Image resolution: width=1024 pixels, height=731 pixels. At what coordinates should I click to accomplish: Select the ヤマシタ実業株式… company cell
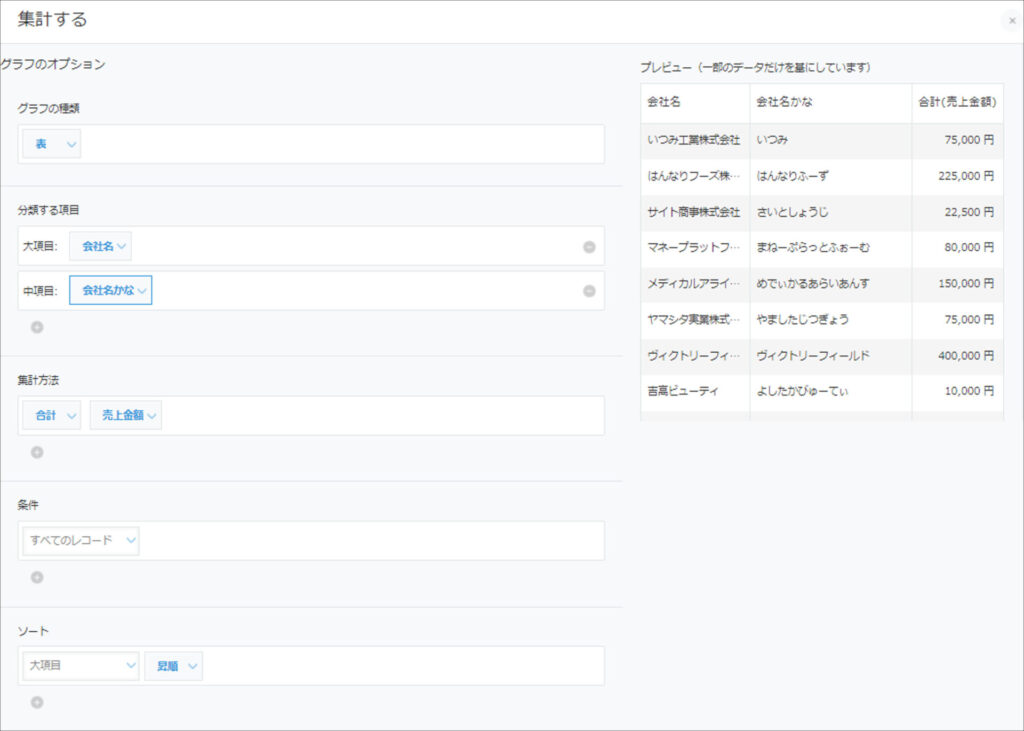pyautogui.click(x=696, y=319)
